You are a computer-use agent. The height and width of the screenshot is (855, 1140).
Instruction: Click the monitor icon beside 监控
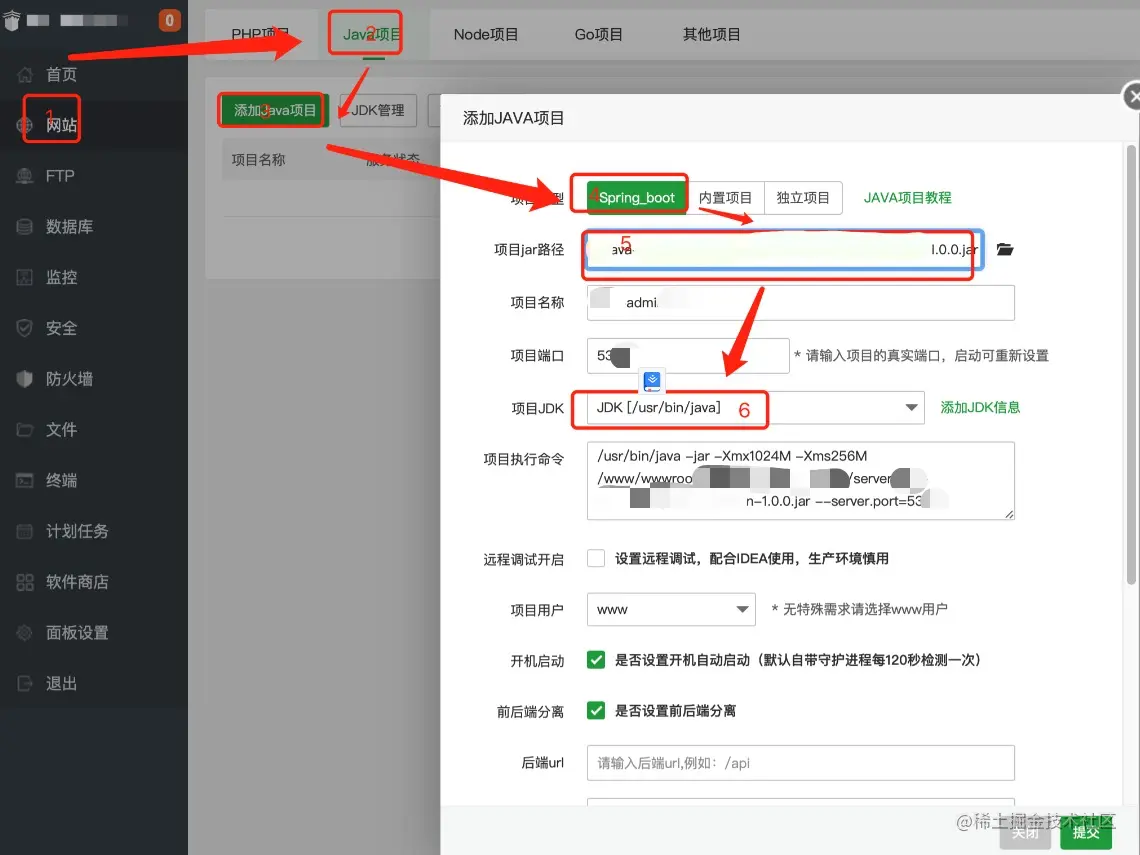pos(25,278)
